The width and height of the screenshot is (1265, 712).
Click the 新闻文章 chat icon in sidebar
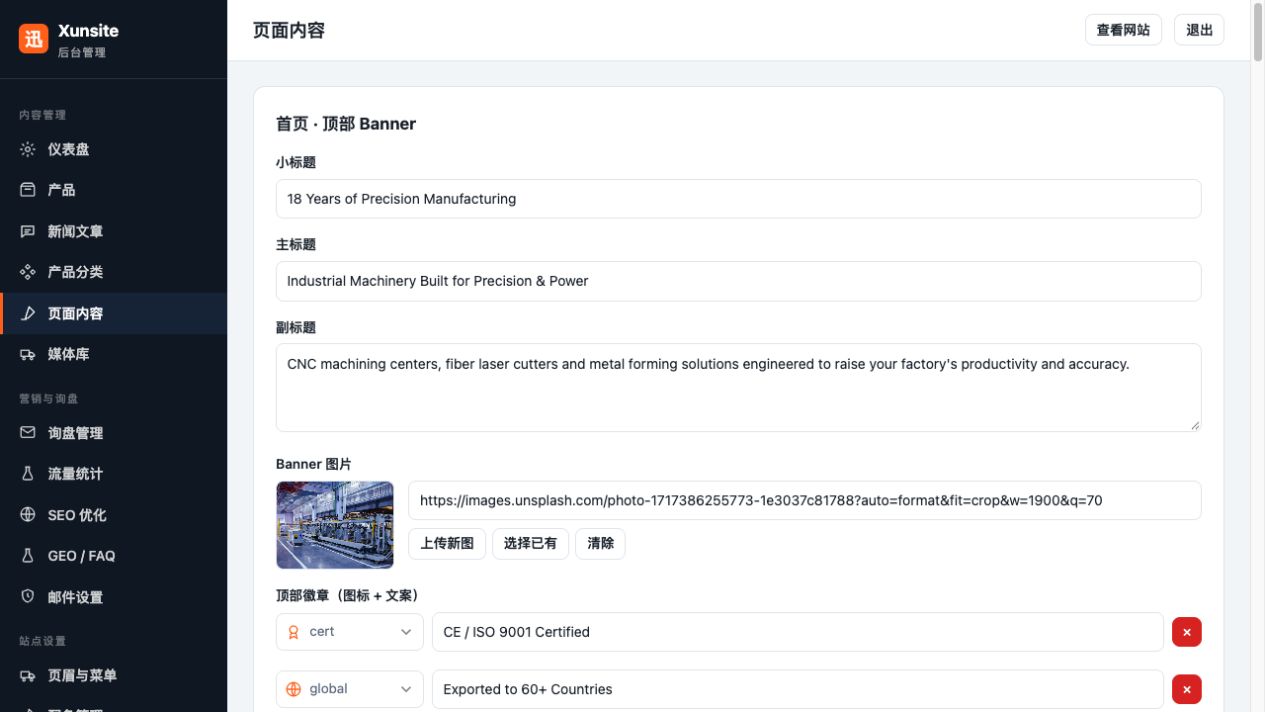pos(28,231)
